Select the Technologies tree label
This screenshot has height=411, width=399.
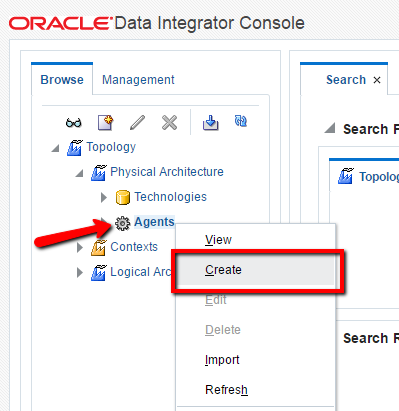point(171,197)
